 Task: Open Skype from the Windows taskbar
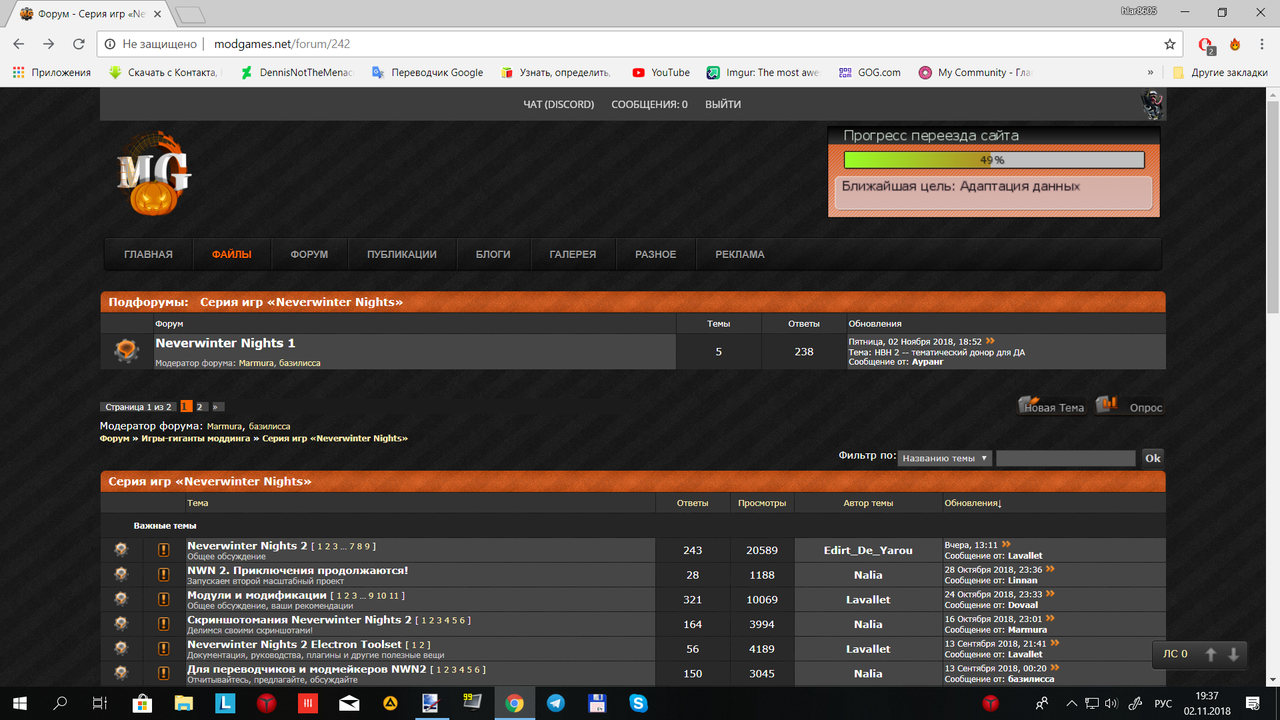[638, 703]
